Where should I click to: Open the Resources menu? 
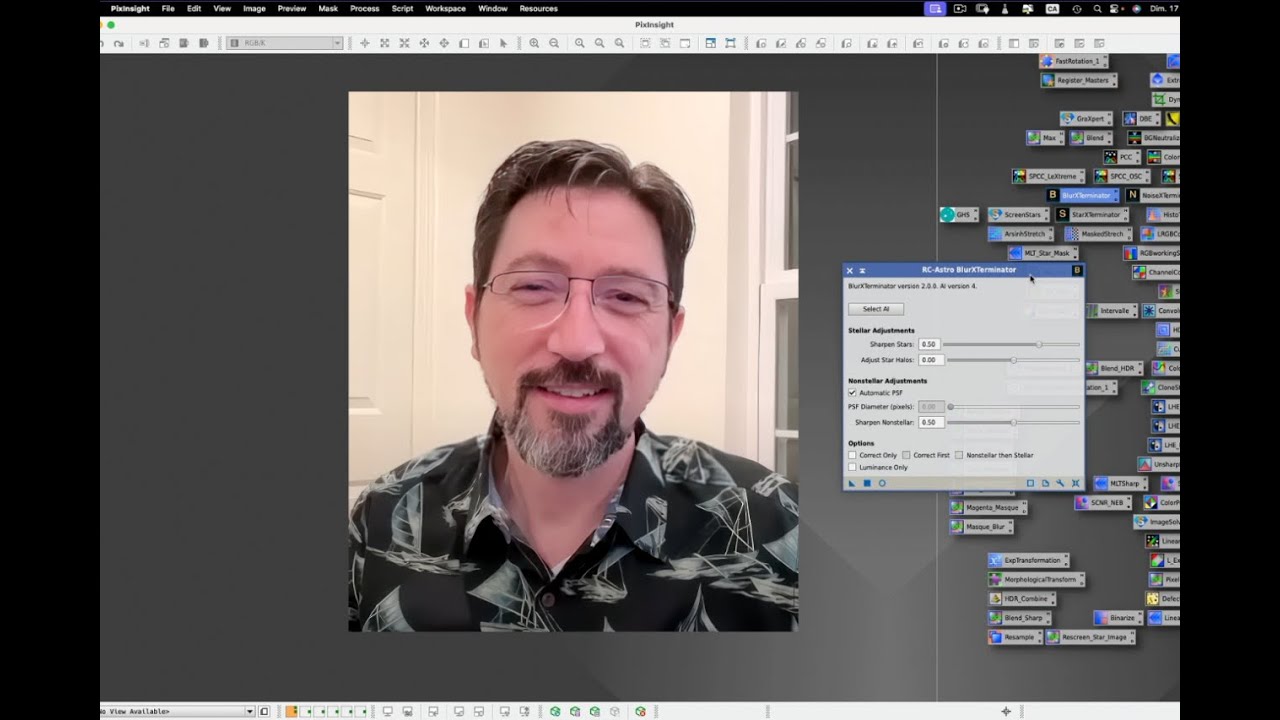[538, 8]
